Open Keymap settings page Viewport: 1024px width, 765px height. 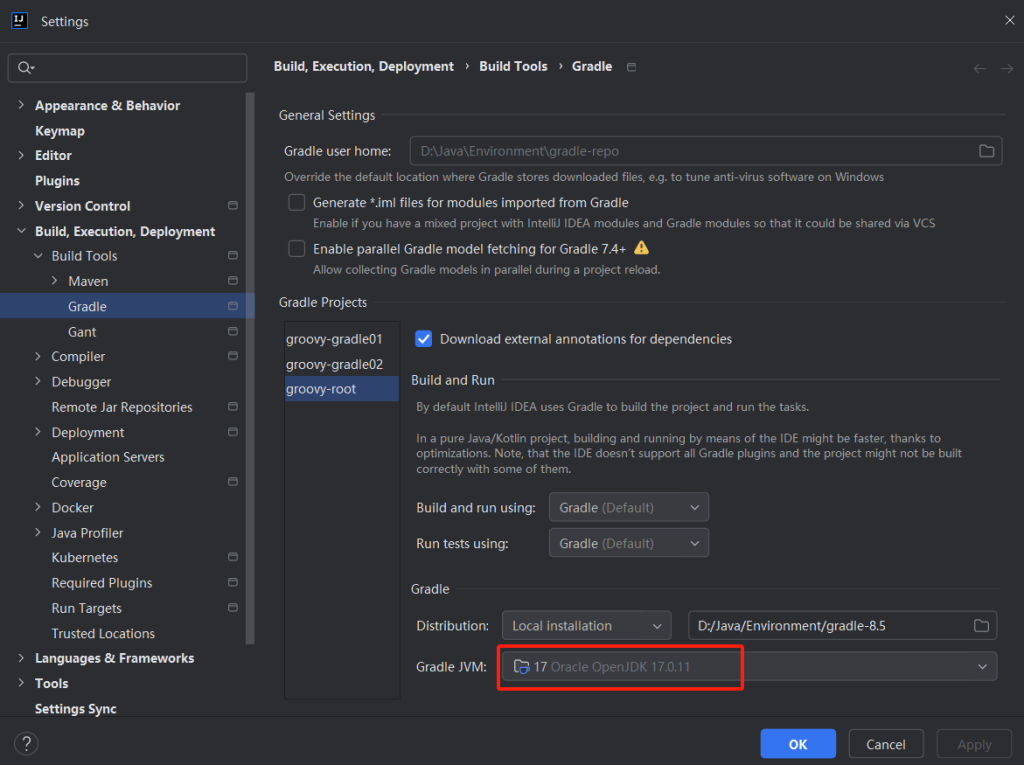[x=59, y=131]
